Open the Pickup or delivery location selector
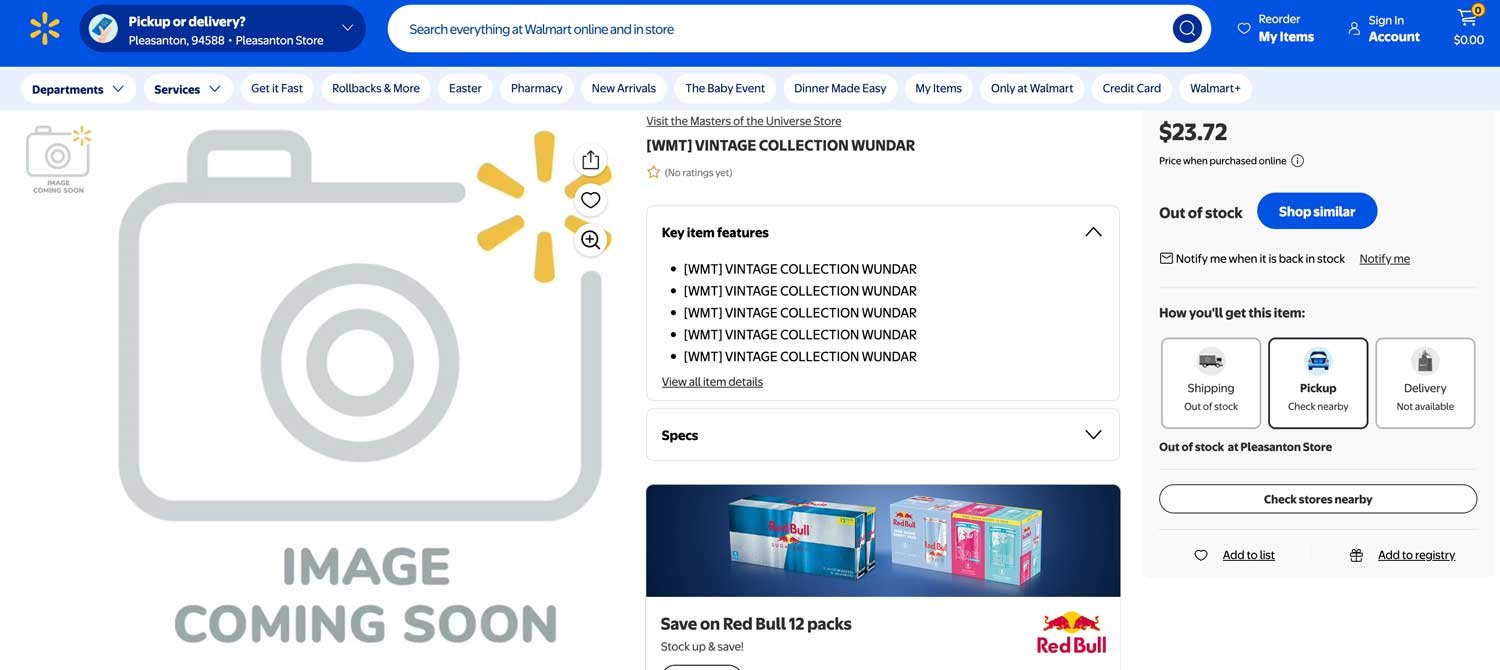The height and width of the screenshot is (670, 1500). [222, 28]
